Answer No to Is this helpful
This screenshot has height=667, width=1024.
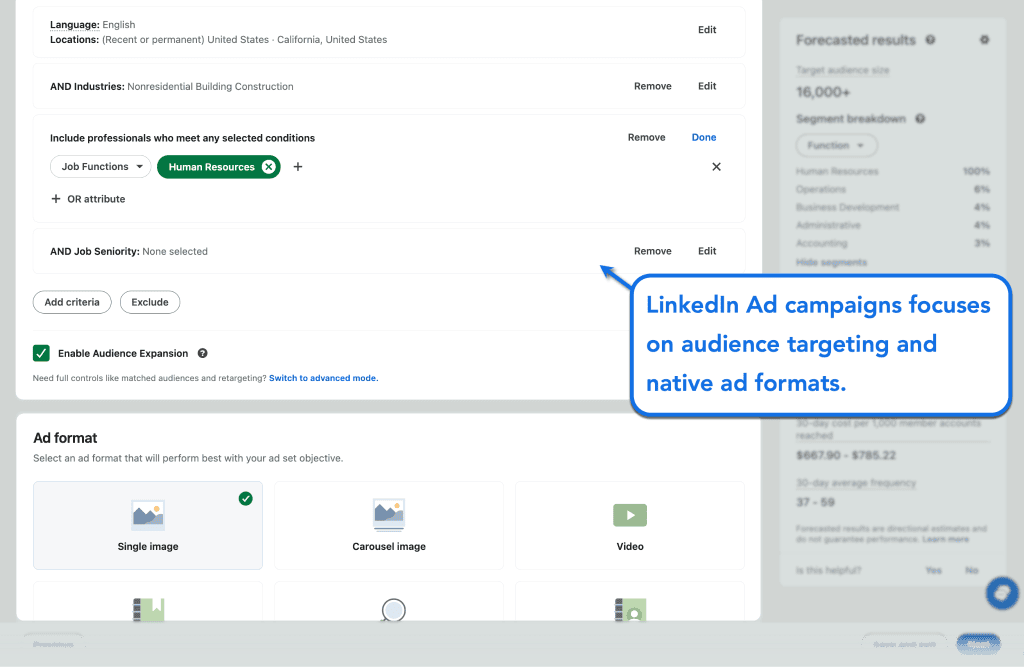tap(972, 570)
